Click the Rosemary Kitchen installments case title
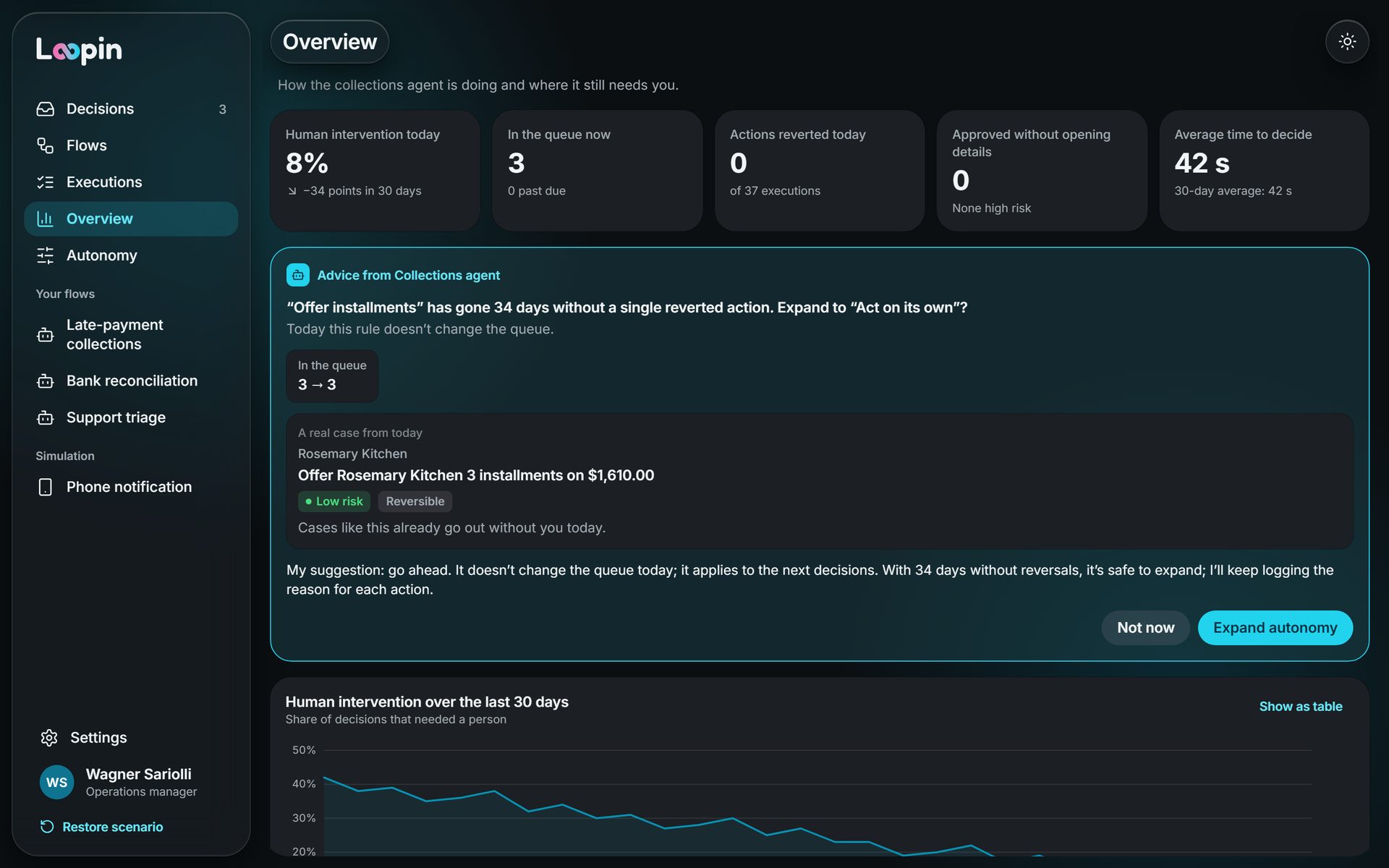Screen dimensions: 1389x868 pos(476,475)
